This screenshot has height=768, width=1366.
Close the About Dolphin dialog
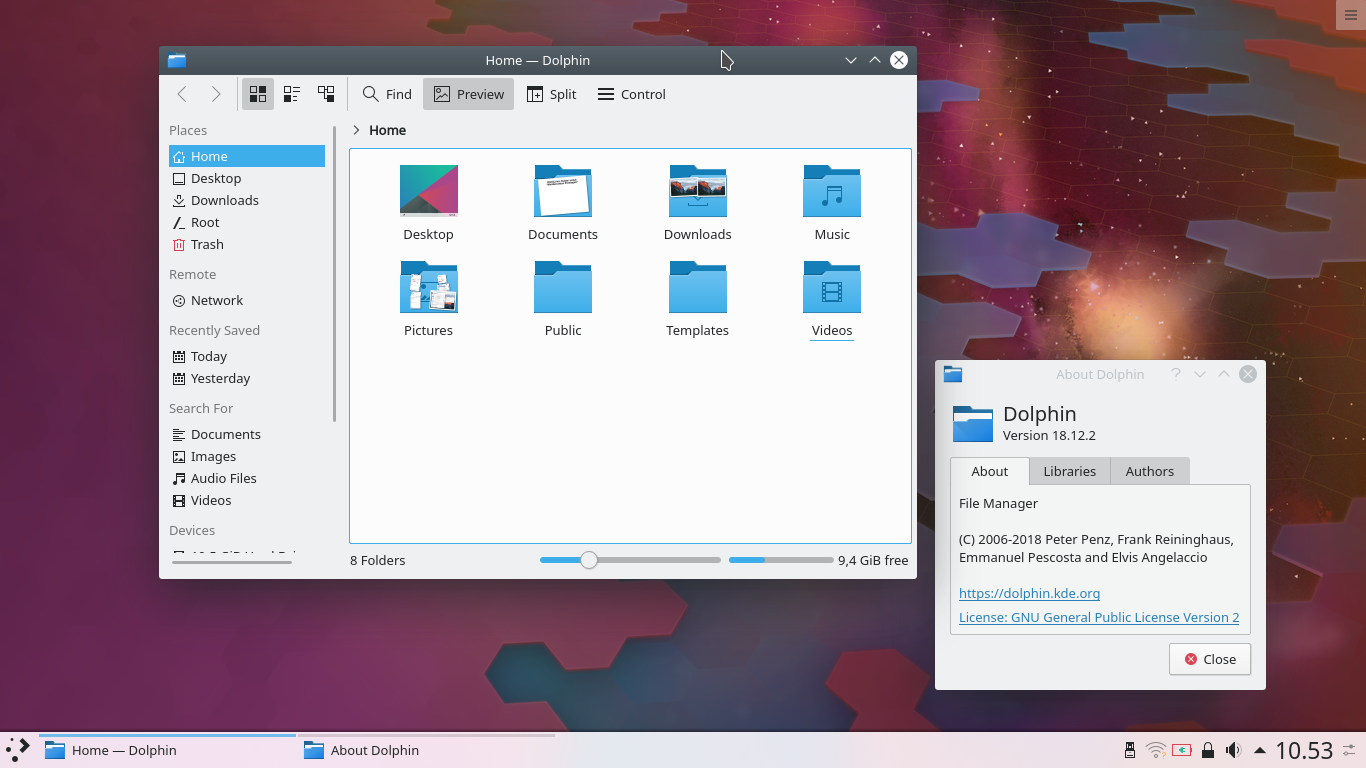coord(1210,659)
